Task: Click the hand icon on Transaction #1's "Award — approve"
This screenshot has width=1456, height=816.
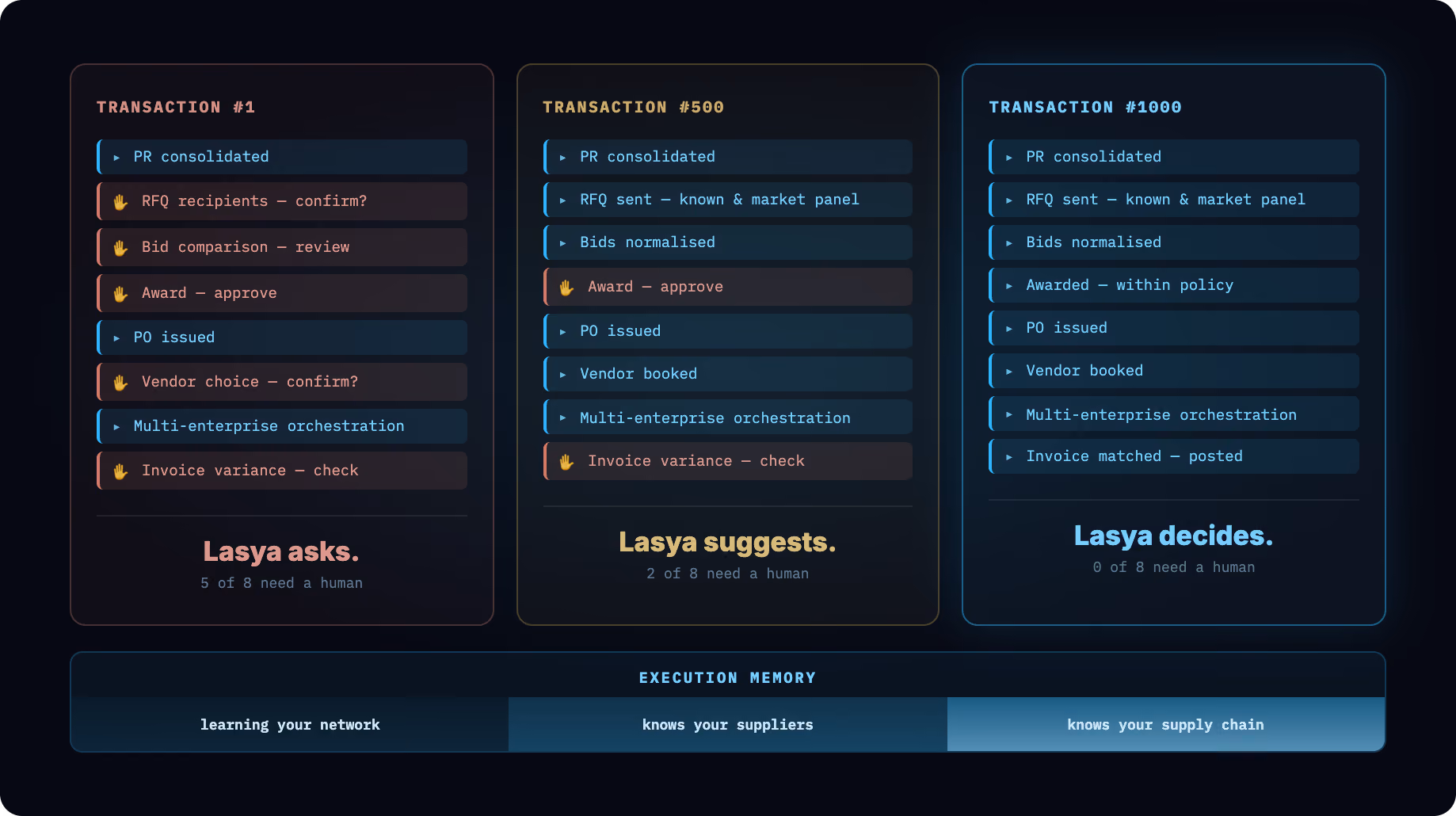Action: (x=120, y=294)
